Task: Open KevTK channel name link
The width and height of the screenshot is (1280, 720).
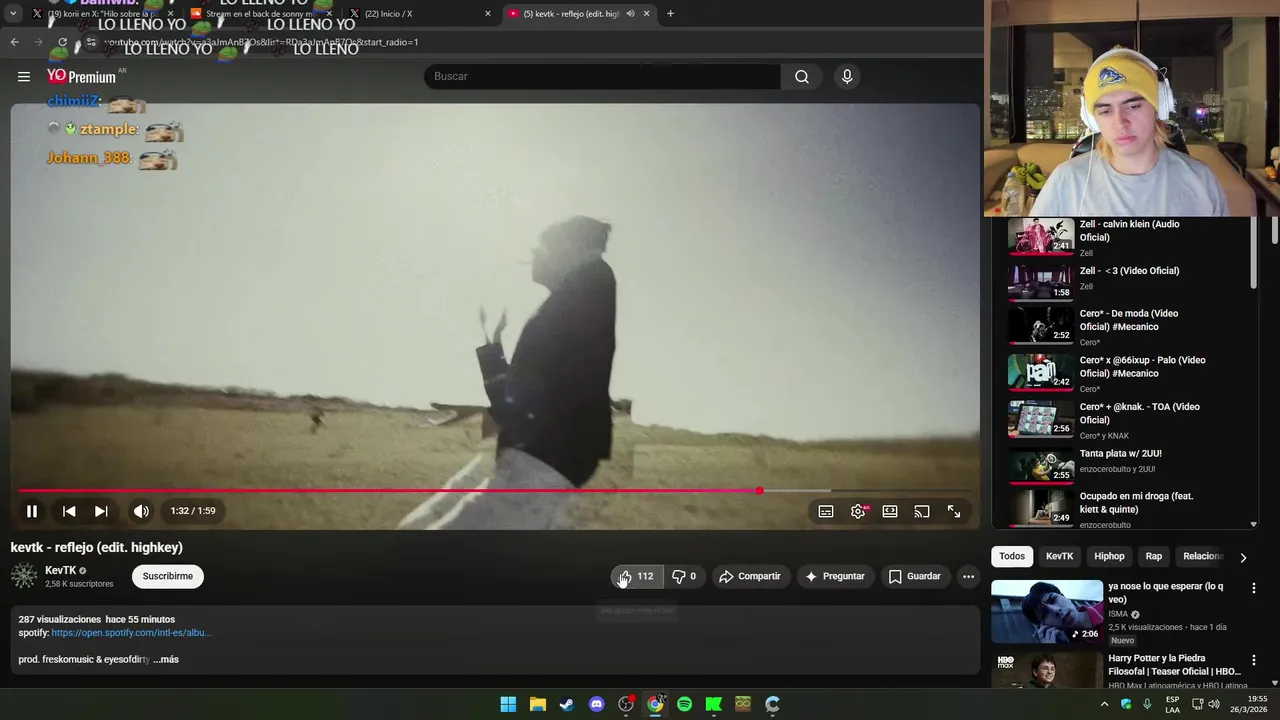Action: pyautogui.click(x=60, y=570)
